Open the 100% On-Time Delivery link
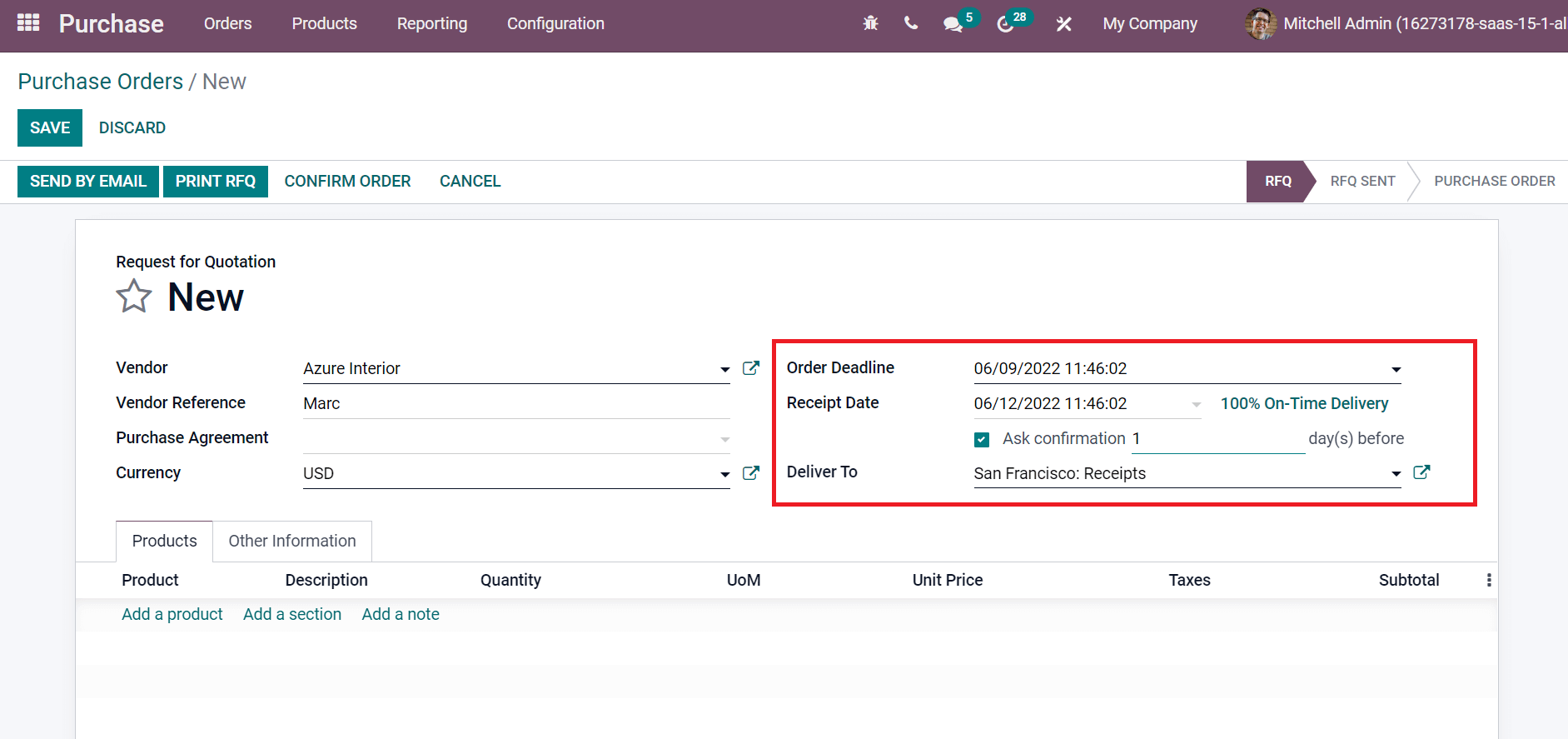 1304,403
